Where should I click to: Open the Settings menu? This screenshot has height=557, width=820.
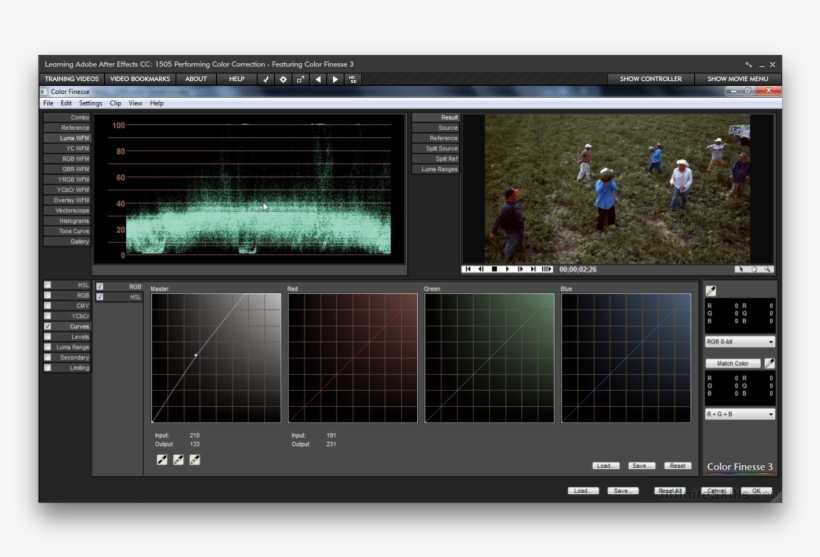[90, 103]
